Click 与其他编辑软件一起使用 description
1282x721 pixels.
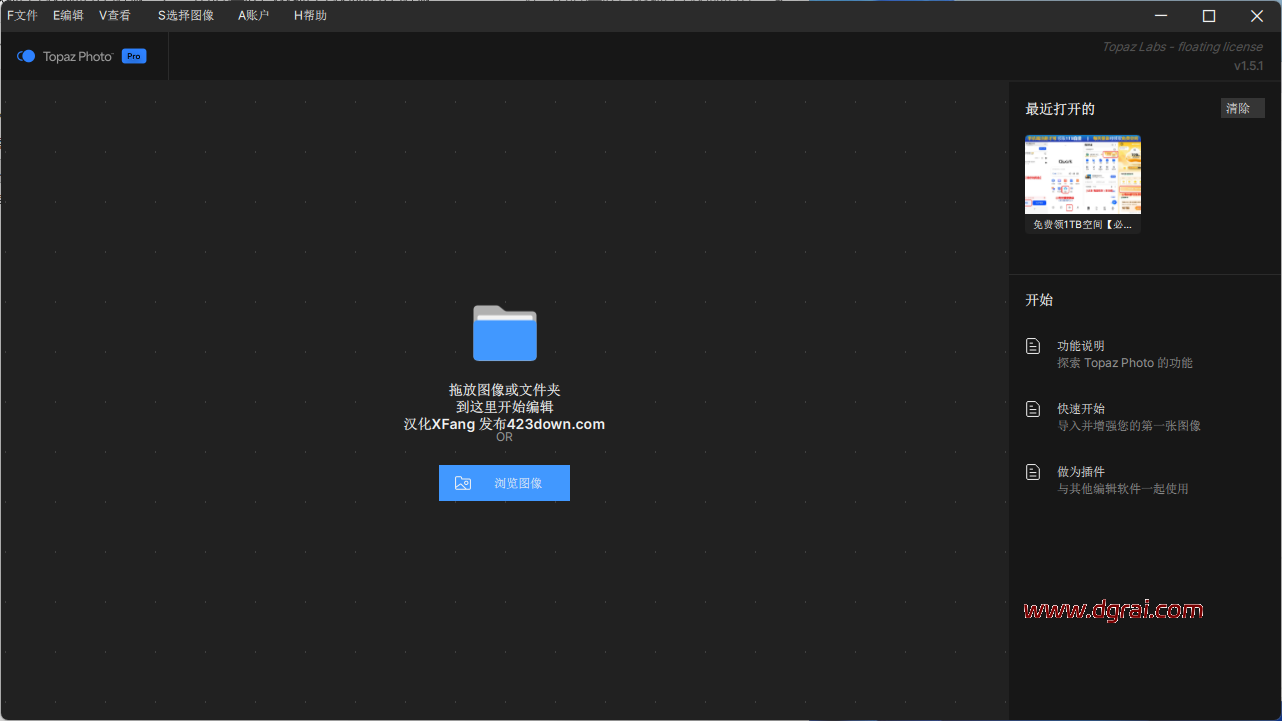tap(1123, 489)
